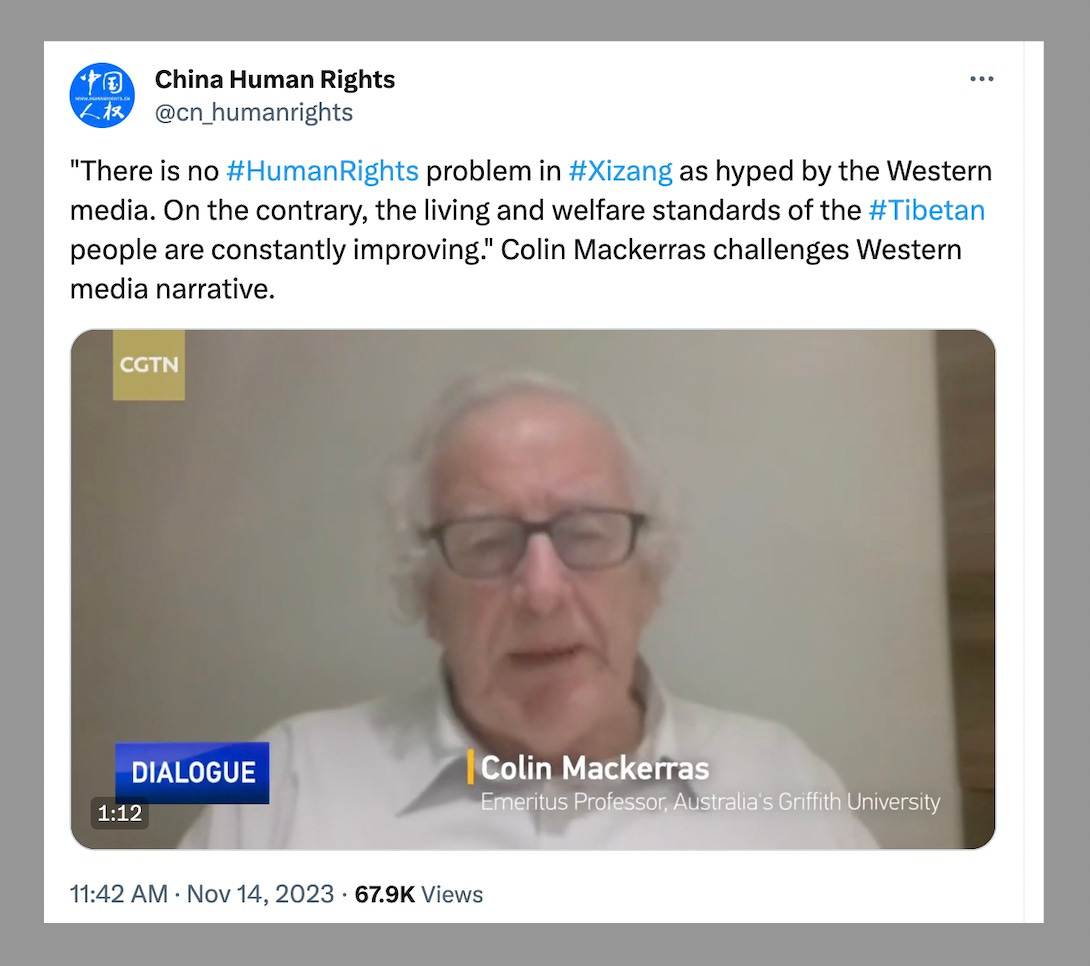This screenshot has height=966, width=1090.
Task: Open the 11:42 AM timestamp link
Action: click(x=119, y=894)
